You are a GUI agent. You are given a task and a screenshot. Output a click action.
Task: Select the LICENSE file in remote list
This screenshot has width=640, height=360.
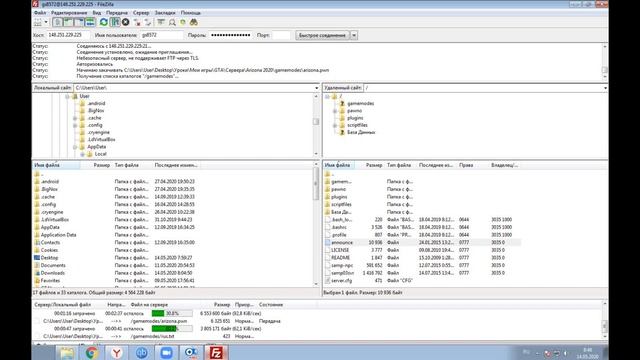click(340, 250)
